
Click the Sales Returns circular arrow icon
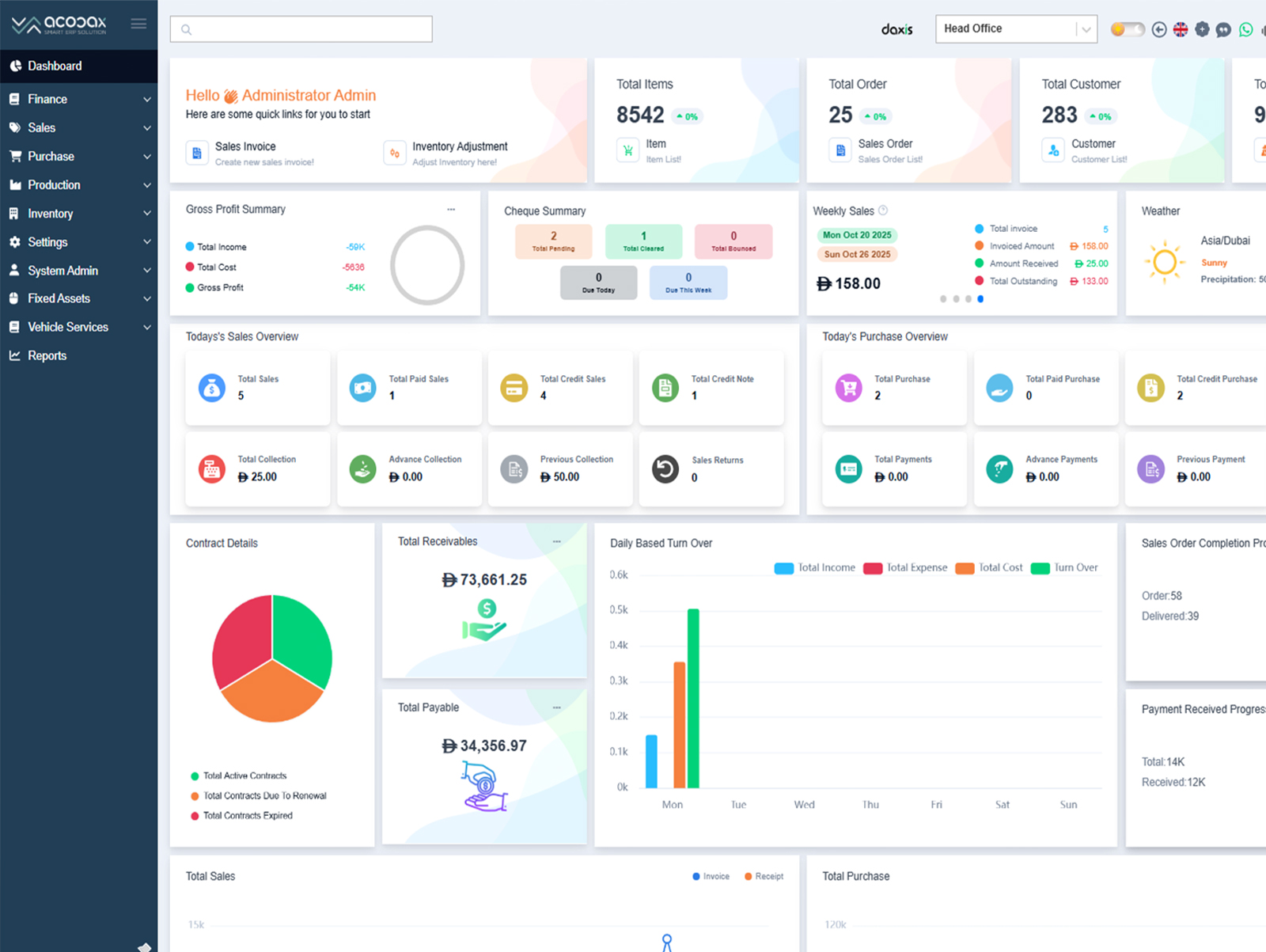click(665, 469)
